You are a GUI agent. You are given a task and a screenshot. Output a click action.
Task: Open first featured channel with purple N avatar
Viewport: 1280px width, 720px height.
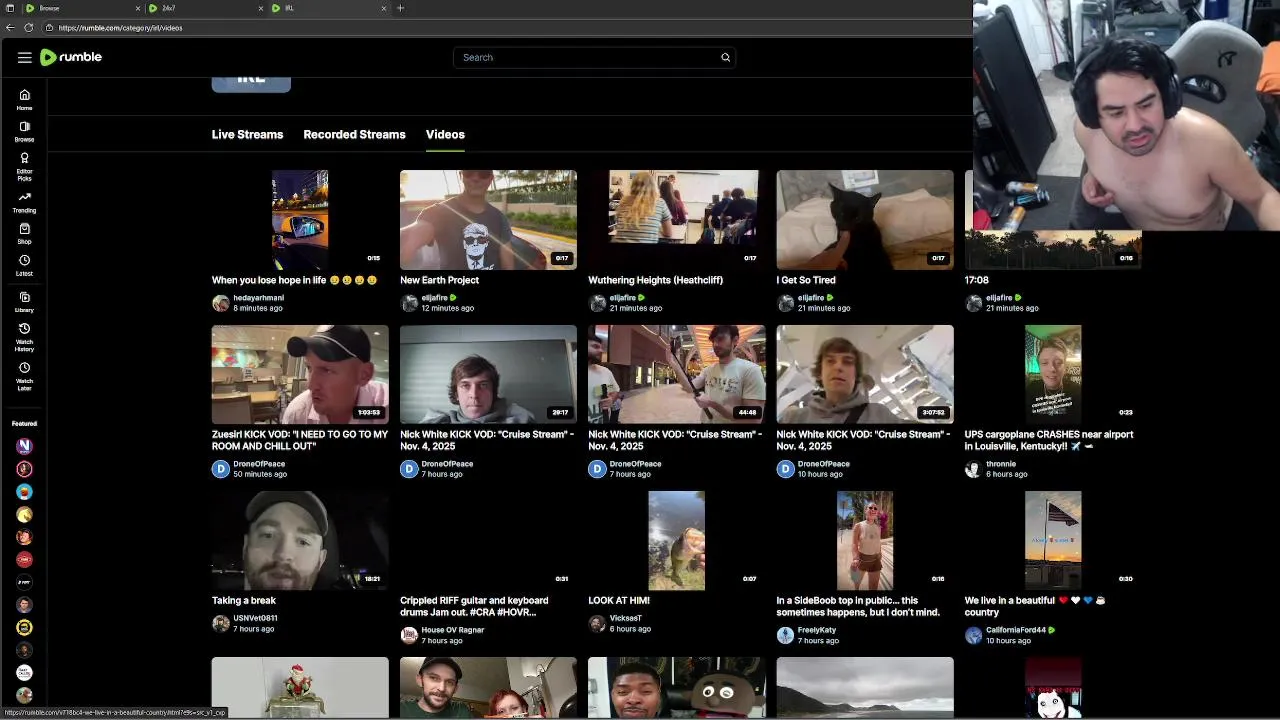pyautogui.click(x=24, y=446)
